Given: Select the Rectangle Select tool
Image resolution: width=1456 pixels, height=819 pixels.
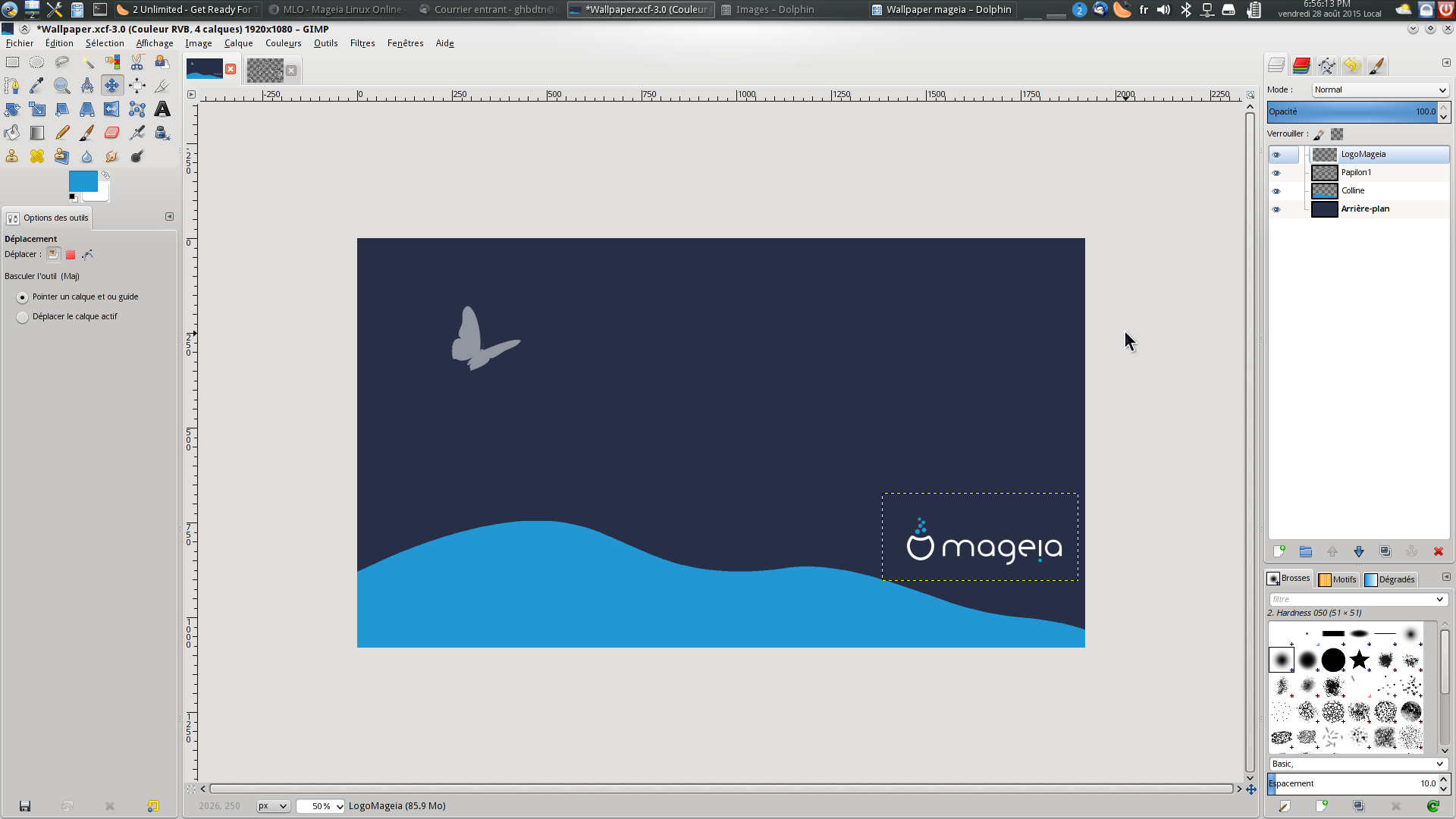Looking at the screenshot, I should (12, 62).
